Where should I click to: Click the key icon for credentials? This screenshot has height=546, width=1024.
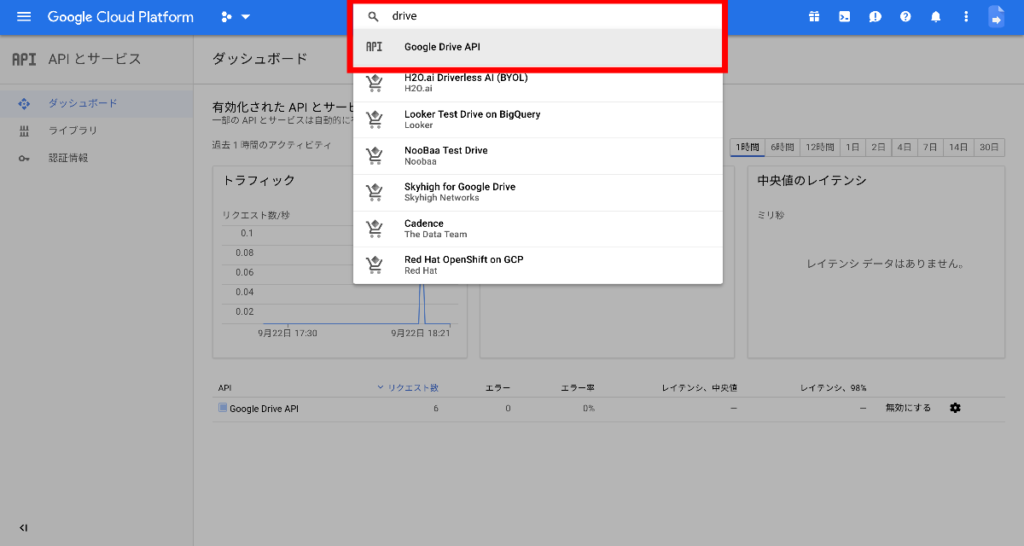[x=24, y=158]
